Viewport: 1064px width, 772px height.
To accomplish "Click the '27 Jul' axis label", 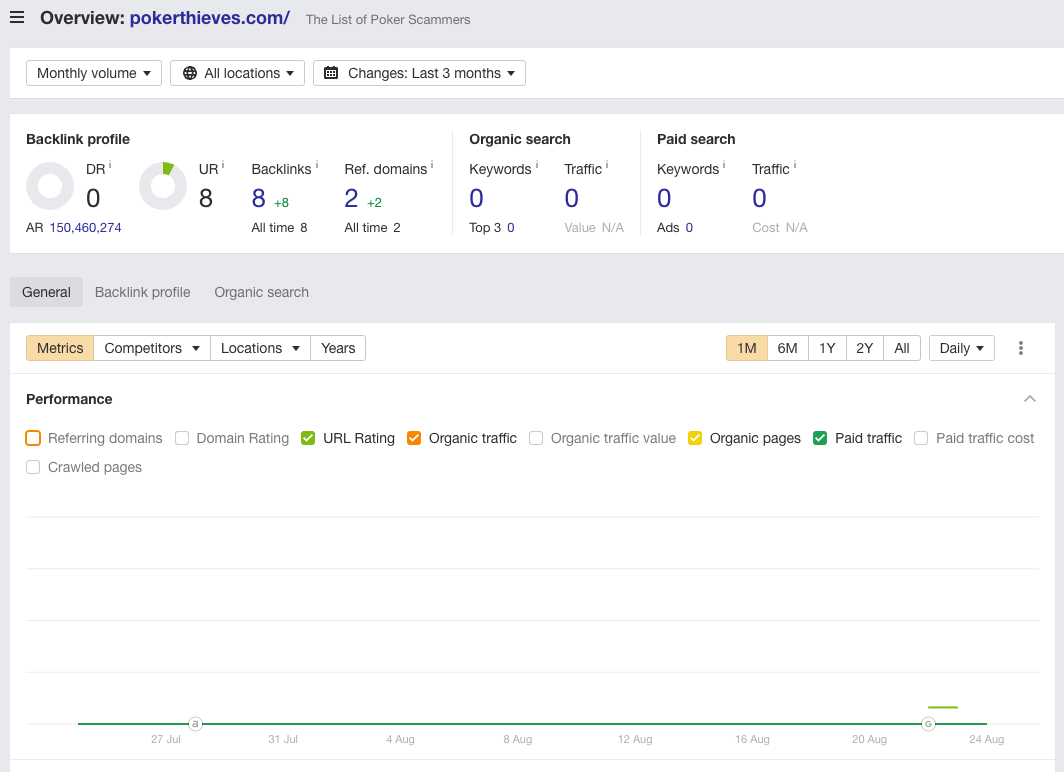I will 166,739.
